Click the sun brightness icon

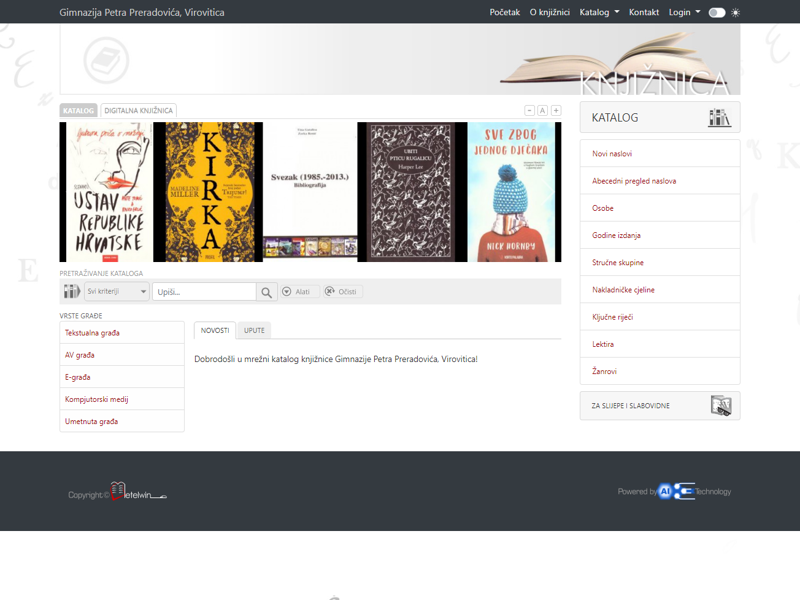(735, 12)
